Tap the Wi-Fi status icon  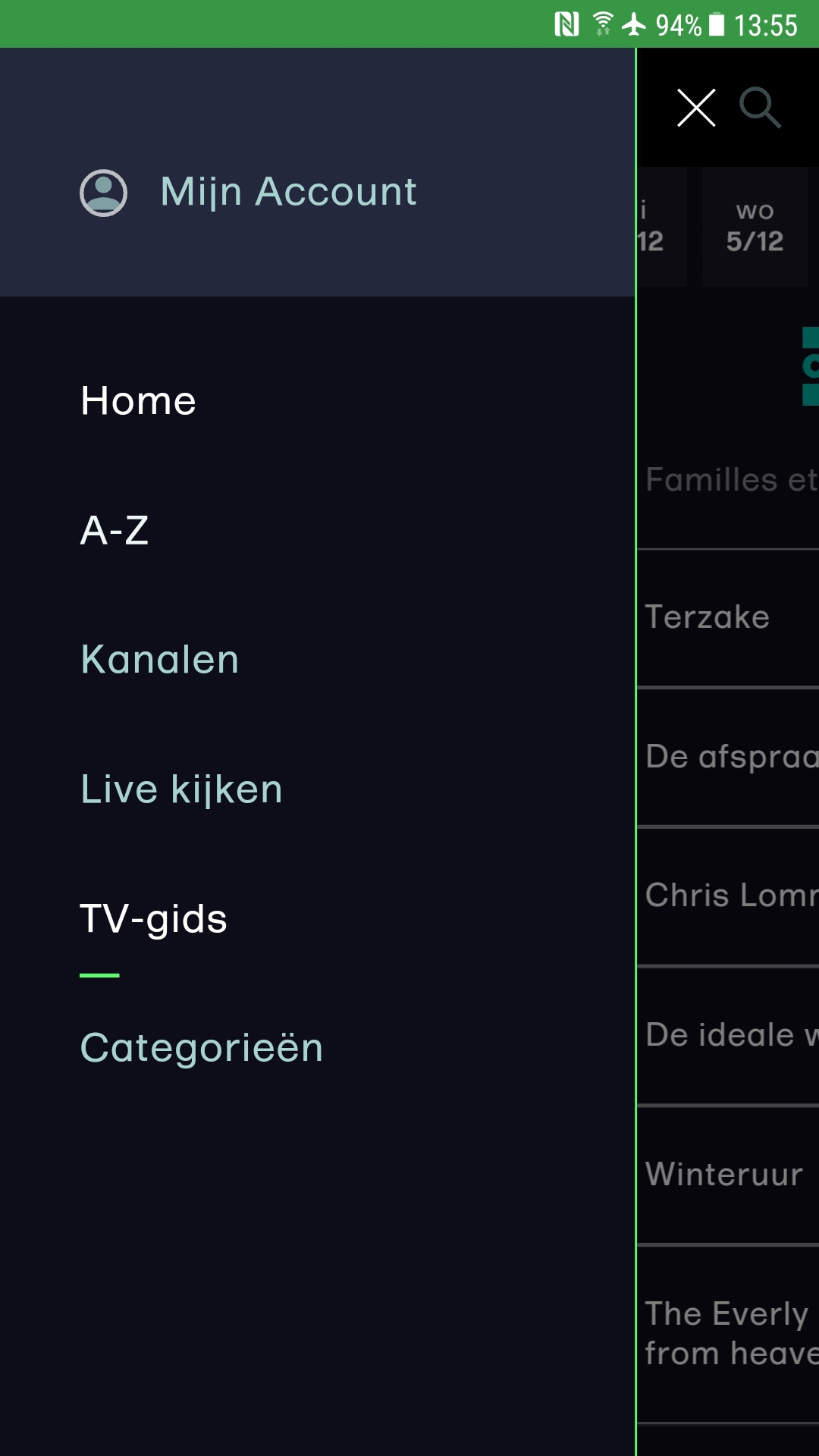[603, 24]
